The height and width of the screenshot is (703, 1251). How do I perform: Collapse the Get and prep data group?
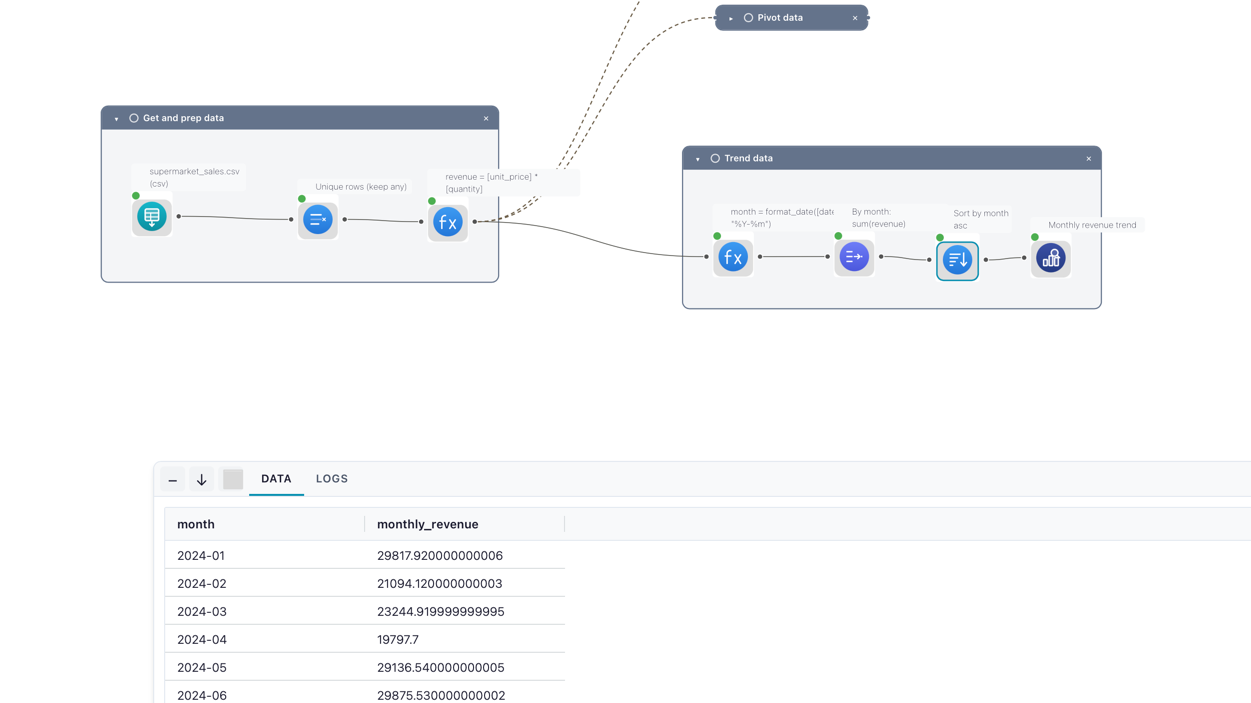click(116, 119)
